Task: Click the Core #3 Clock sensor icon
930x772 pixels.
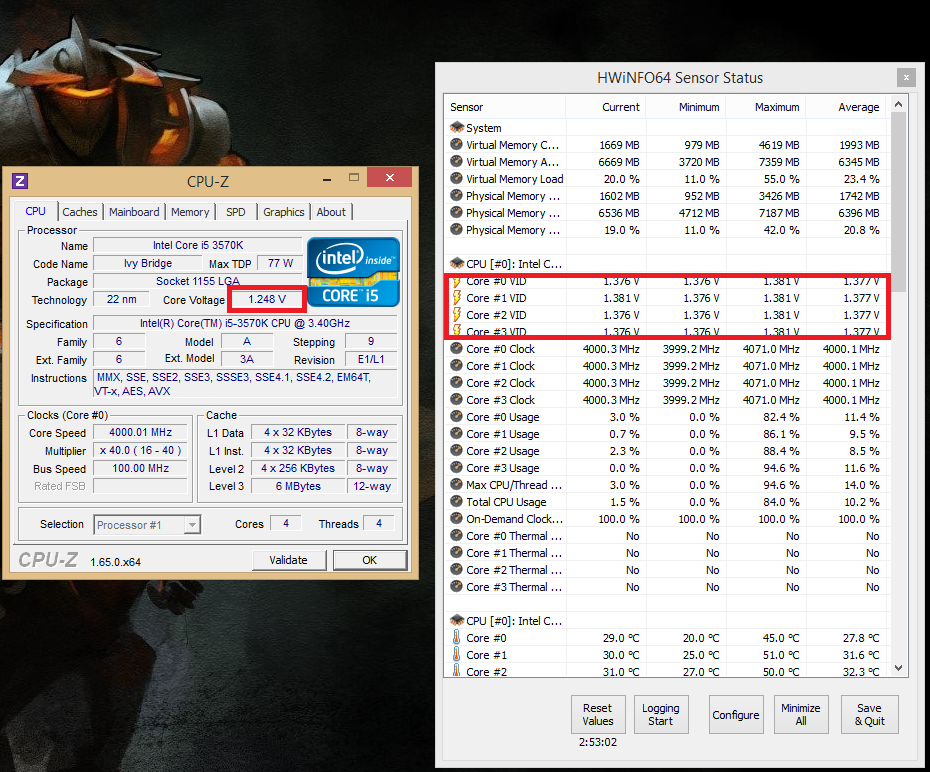Action: pos(456,399)
